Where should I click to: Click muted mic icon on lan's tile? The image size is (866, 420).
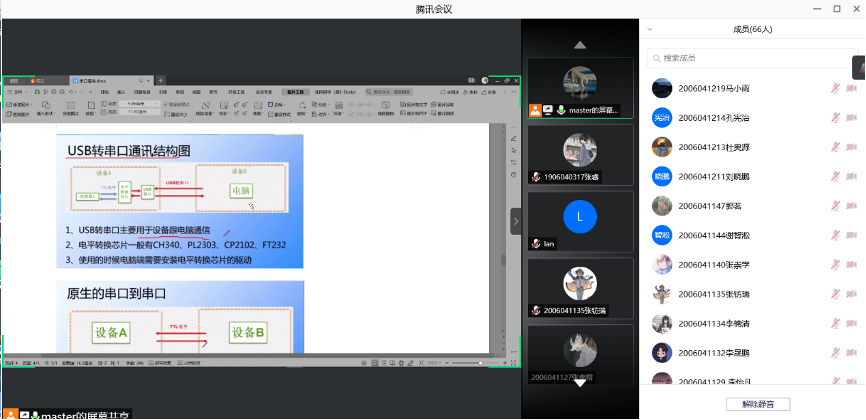coord(536,243)
